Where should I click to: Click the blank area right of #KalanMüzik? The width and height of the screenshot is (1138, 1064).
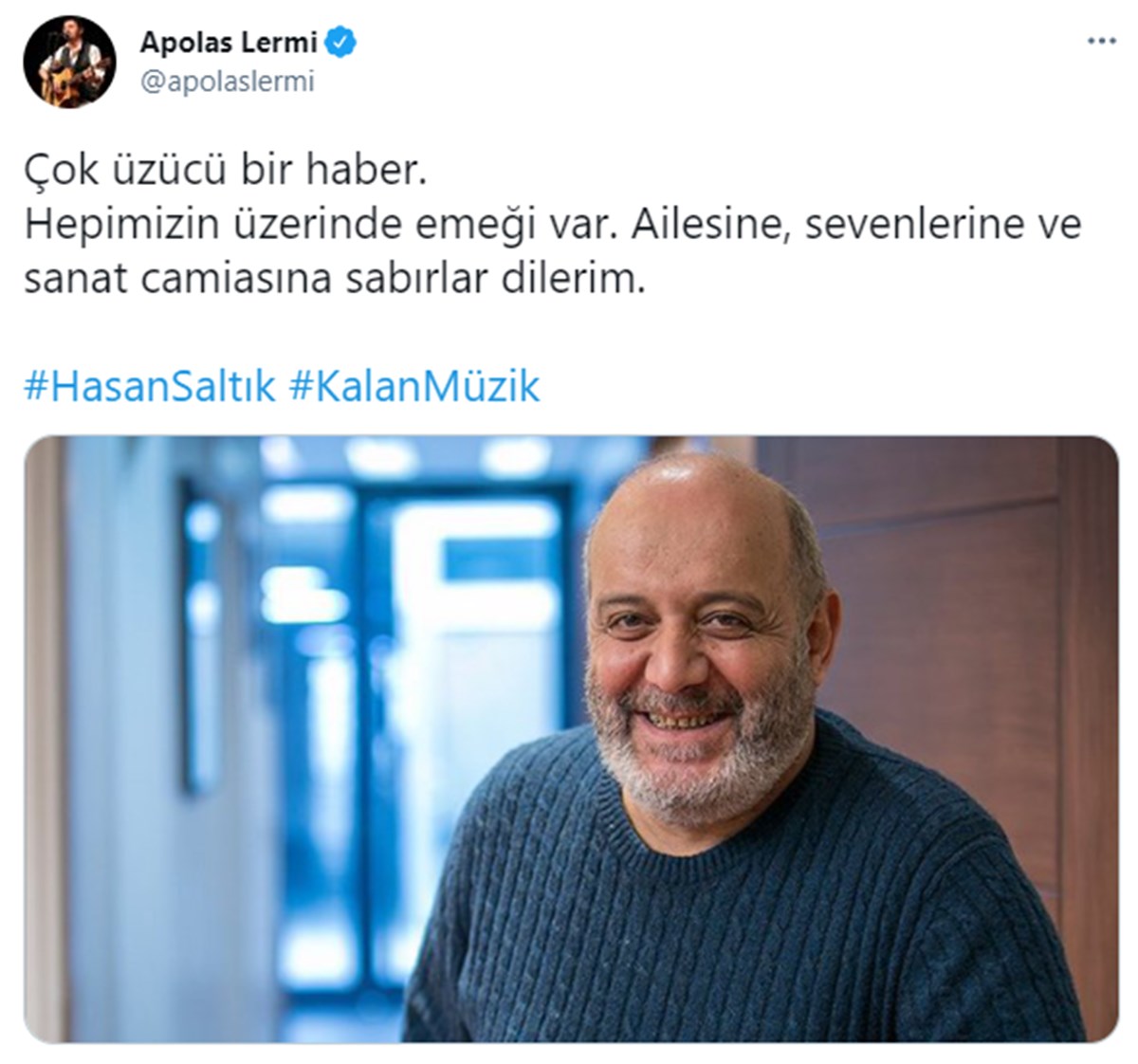click(x=825, y=387)
